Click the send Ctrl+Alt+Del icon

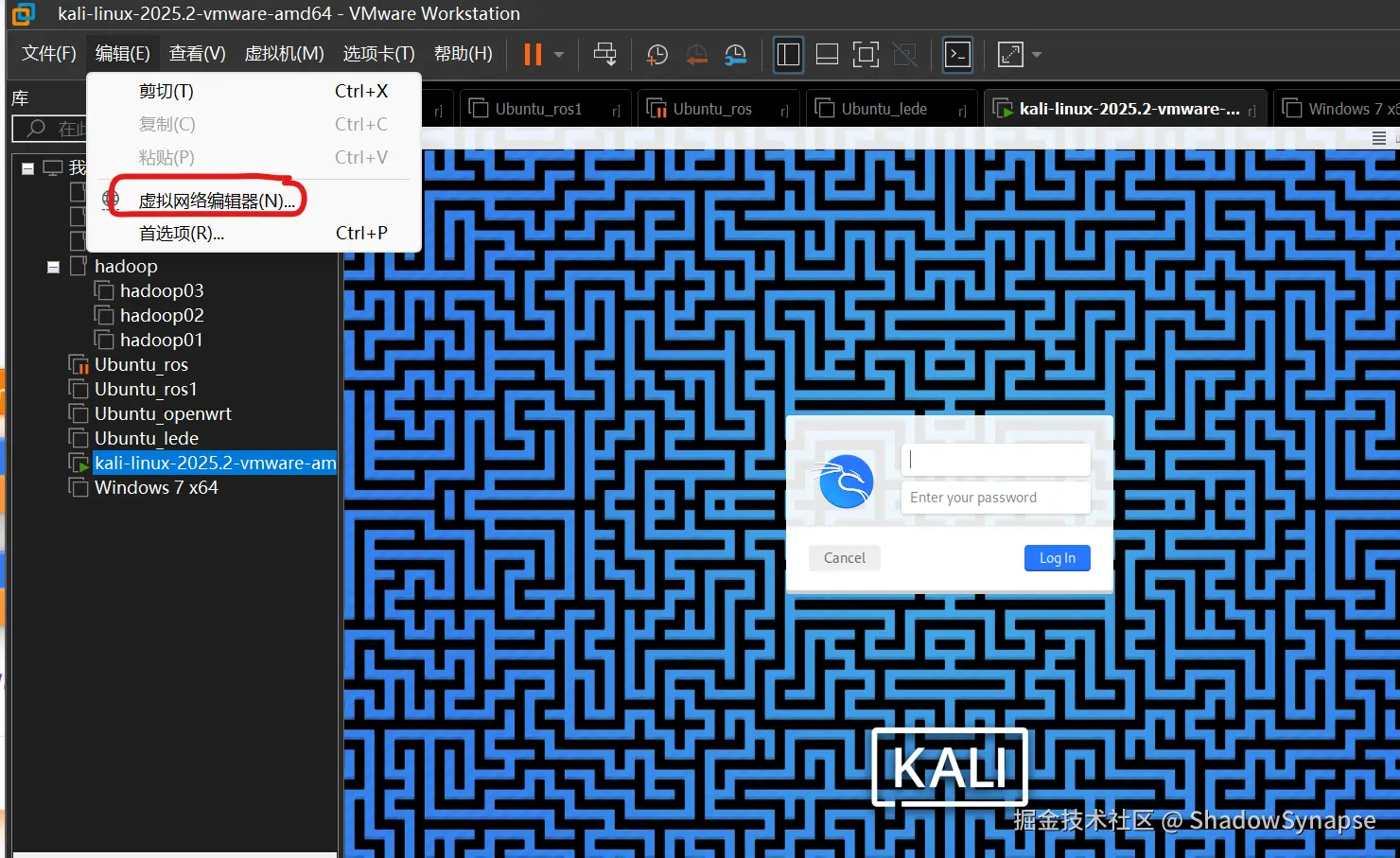coord(604,54)
